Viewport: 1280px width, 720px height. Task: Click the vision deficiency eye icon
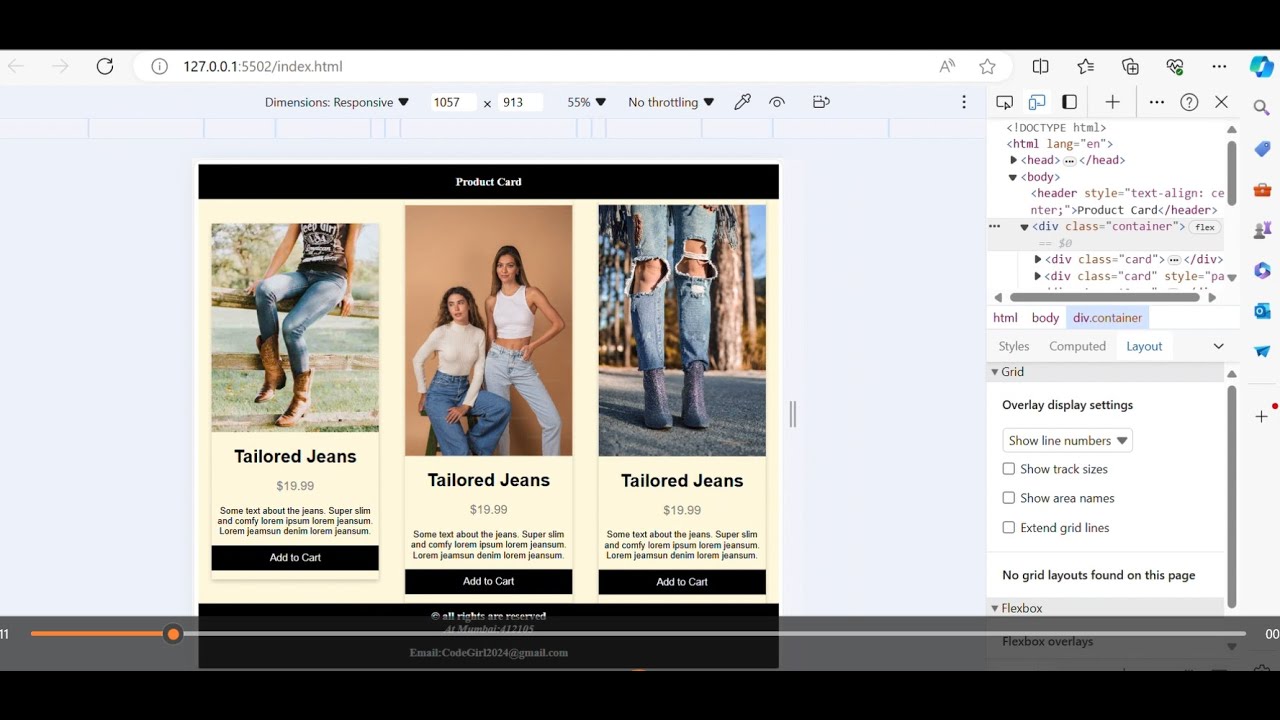pyautogui.click(x=777, y=102)
